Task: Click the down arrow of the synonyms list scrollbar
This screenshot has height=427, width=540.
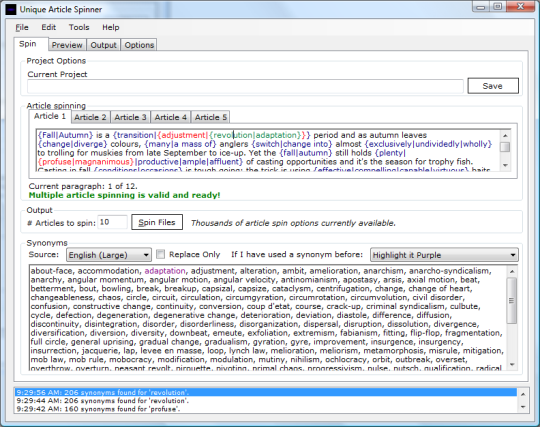Action: [512, 365]
